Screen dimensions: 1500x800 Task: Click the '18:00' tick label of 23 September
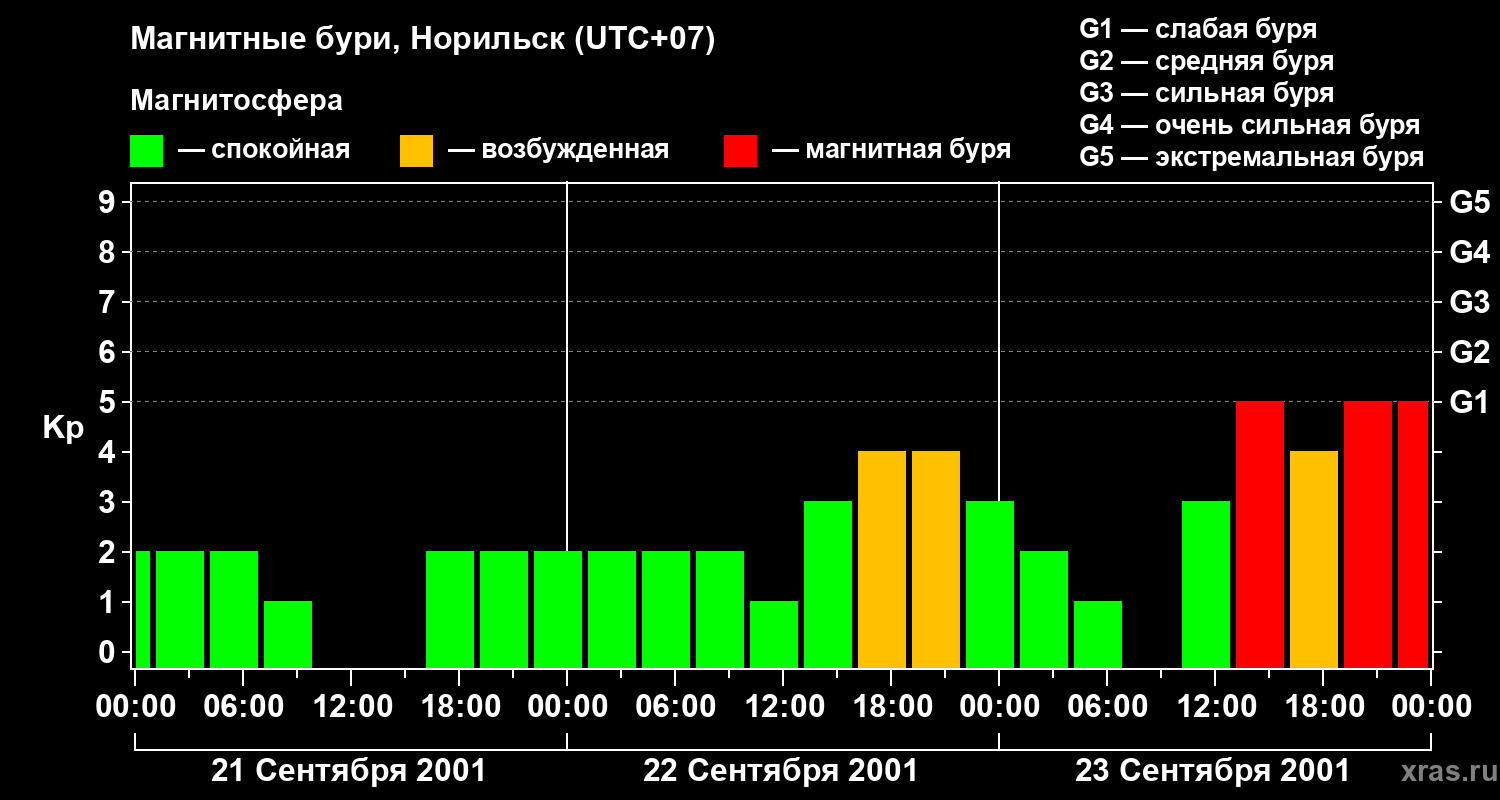pyautogui.click(x=1323, y=706)
